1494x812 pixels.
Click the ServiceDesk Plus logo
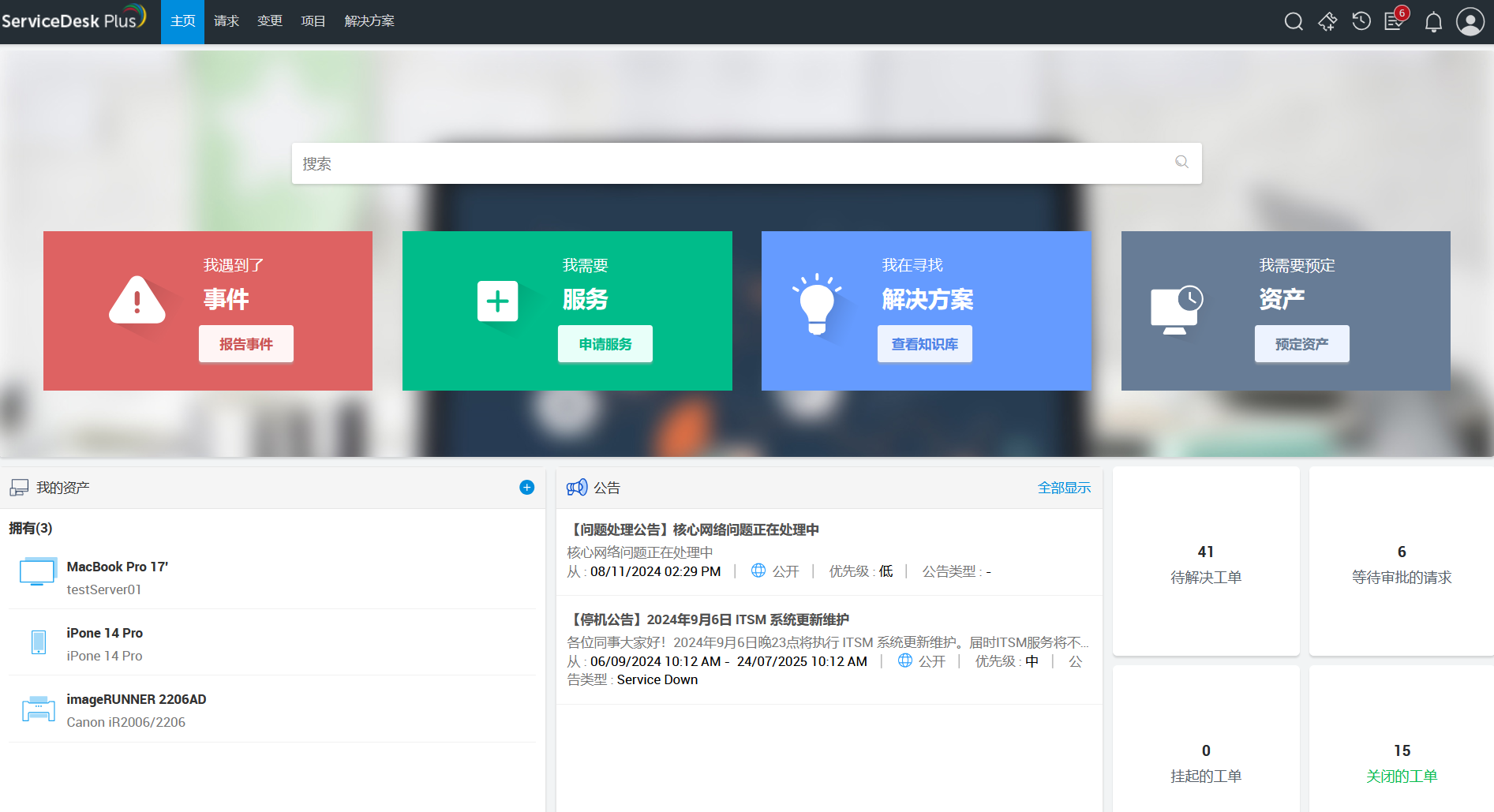point(73,18)
